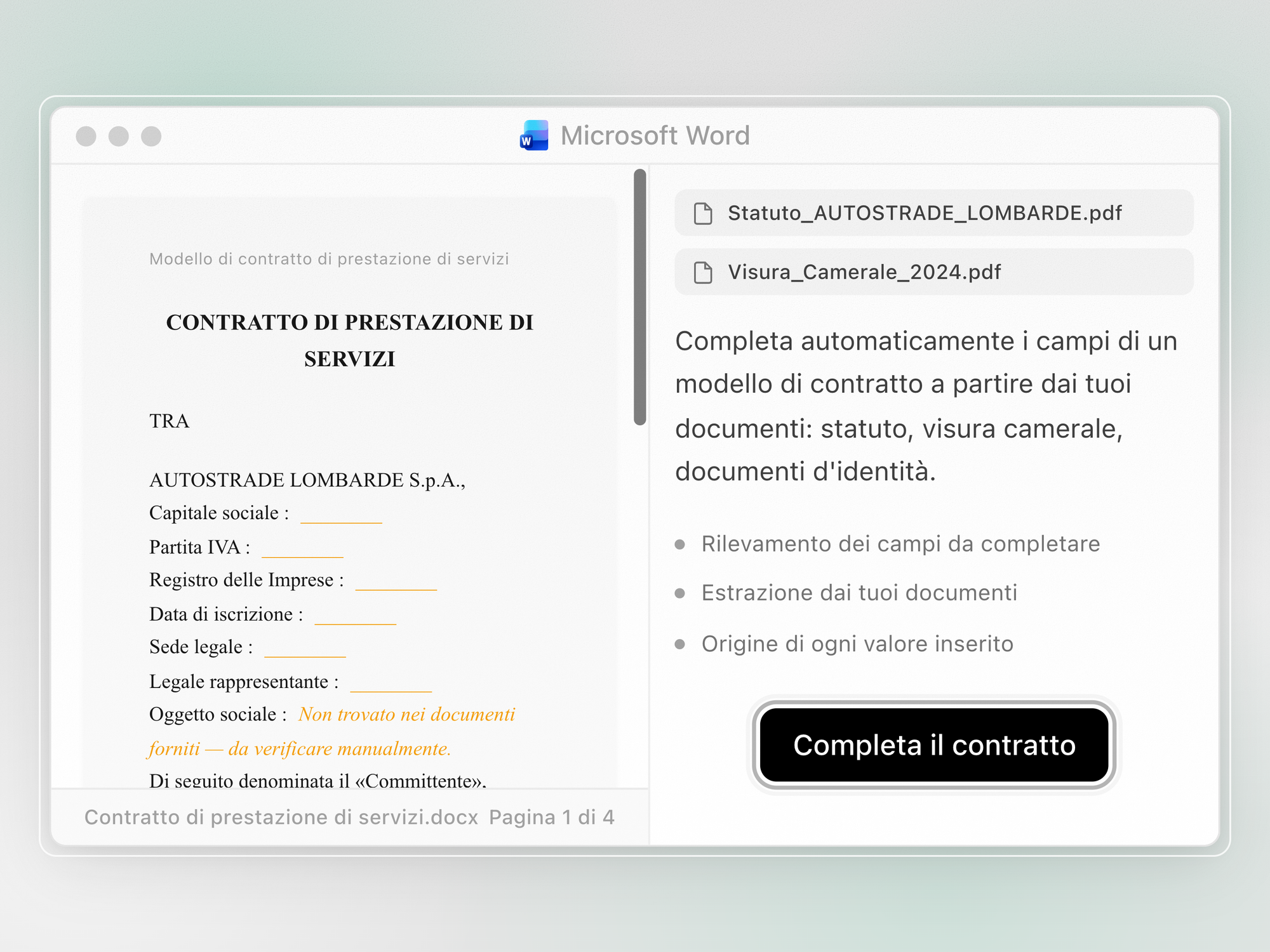Click the file icon beside Visura_Camerale_2024.pdf
Image resolution: width=1270 pixels, height=952 pixels.
pos(703,272)
